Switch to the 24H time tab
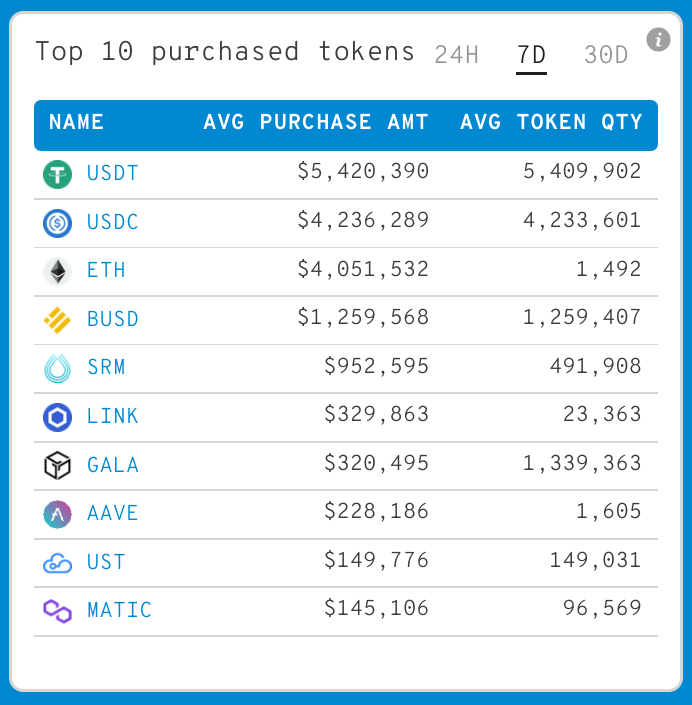 (456, 55)
